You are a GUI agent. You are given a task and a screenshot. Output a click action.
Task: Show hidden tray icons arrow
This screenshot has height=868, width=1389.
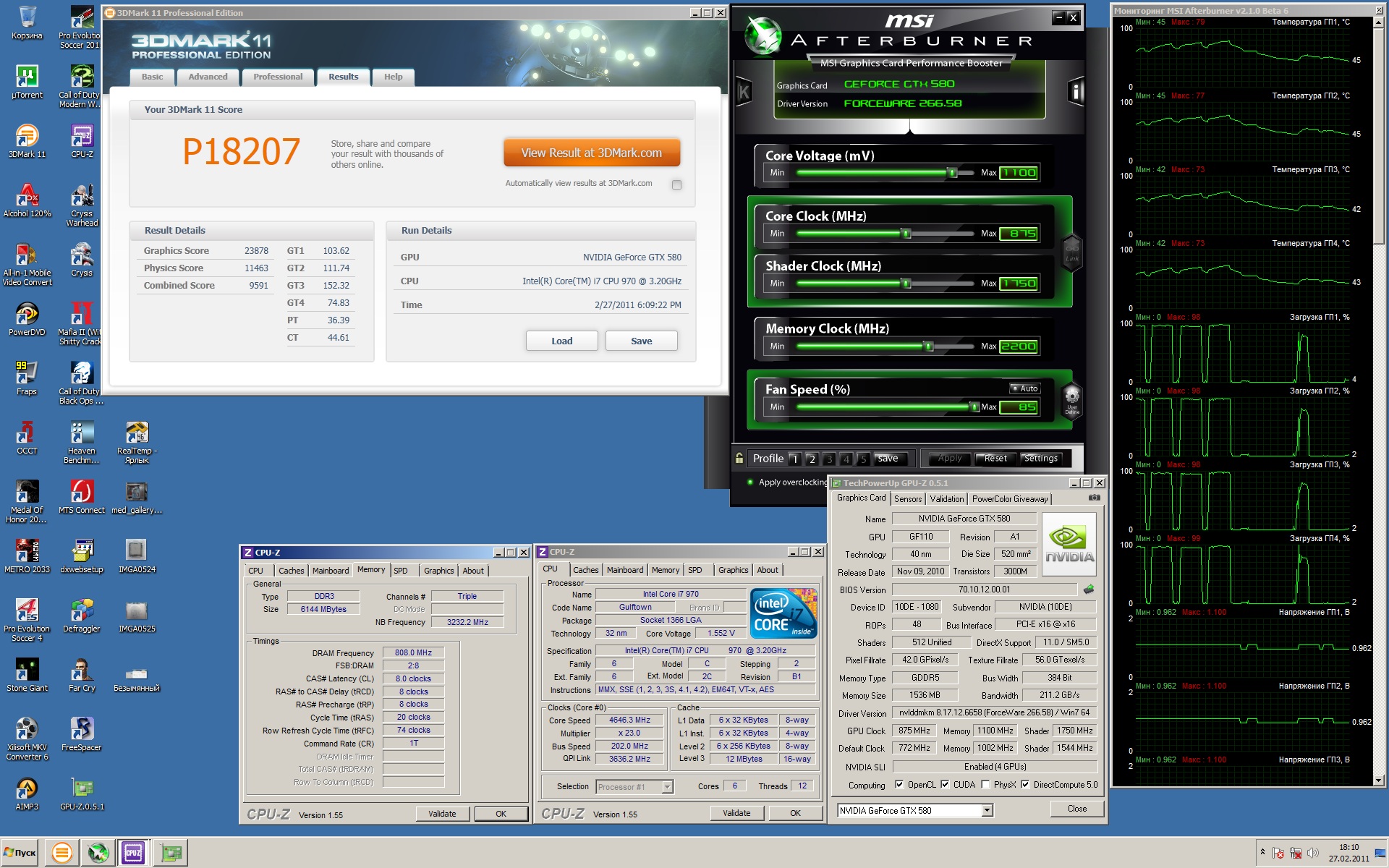click(x=1262, y=852)
